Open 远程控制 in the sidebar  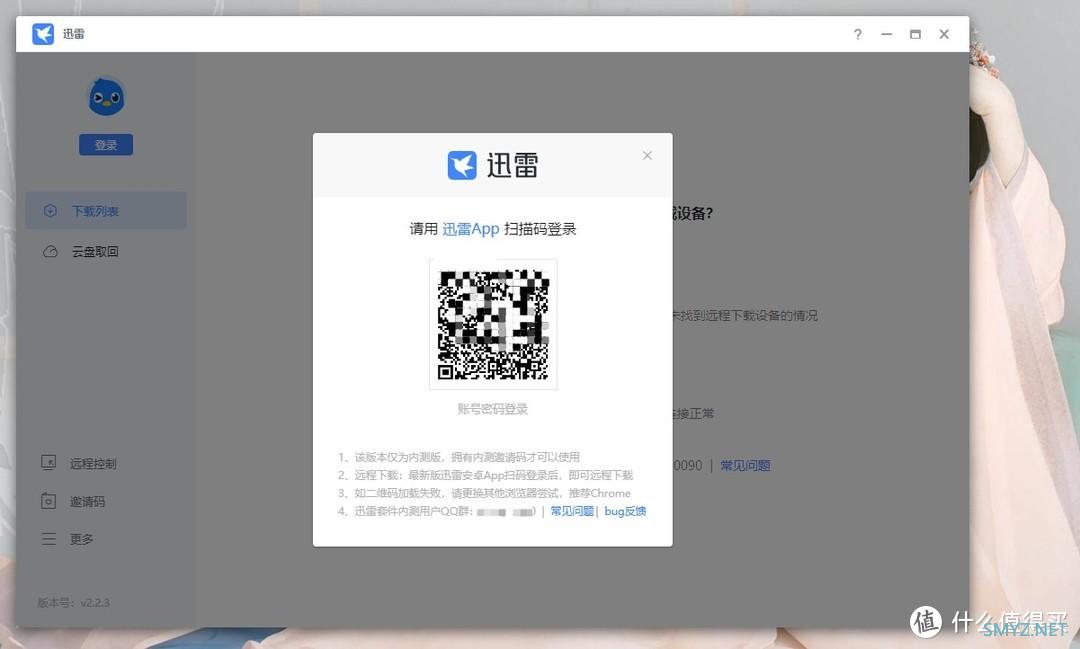93,464
